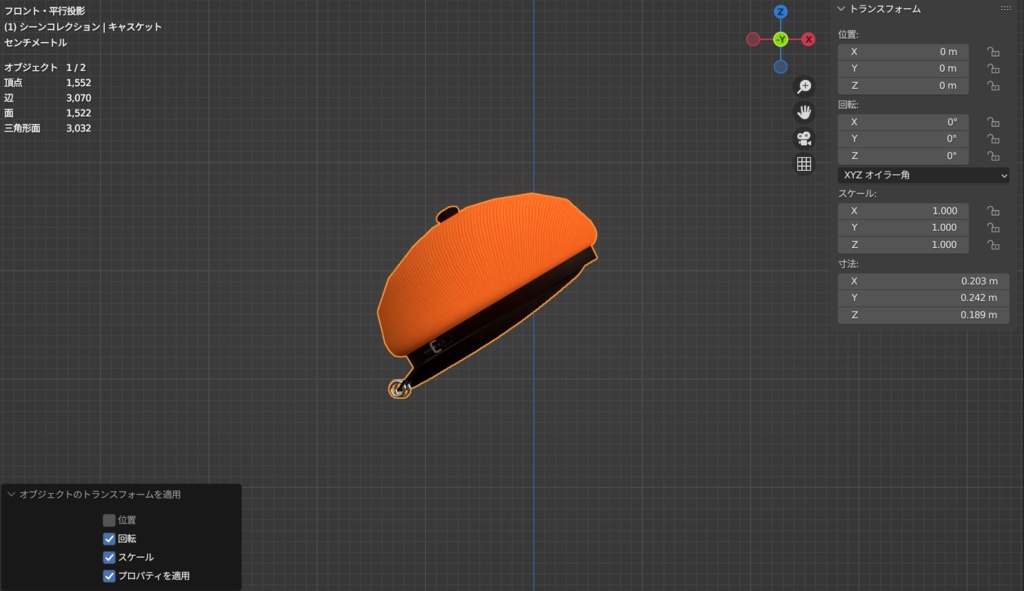Lock the scale Y value

(x=993, y=228)
